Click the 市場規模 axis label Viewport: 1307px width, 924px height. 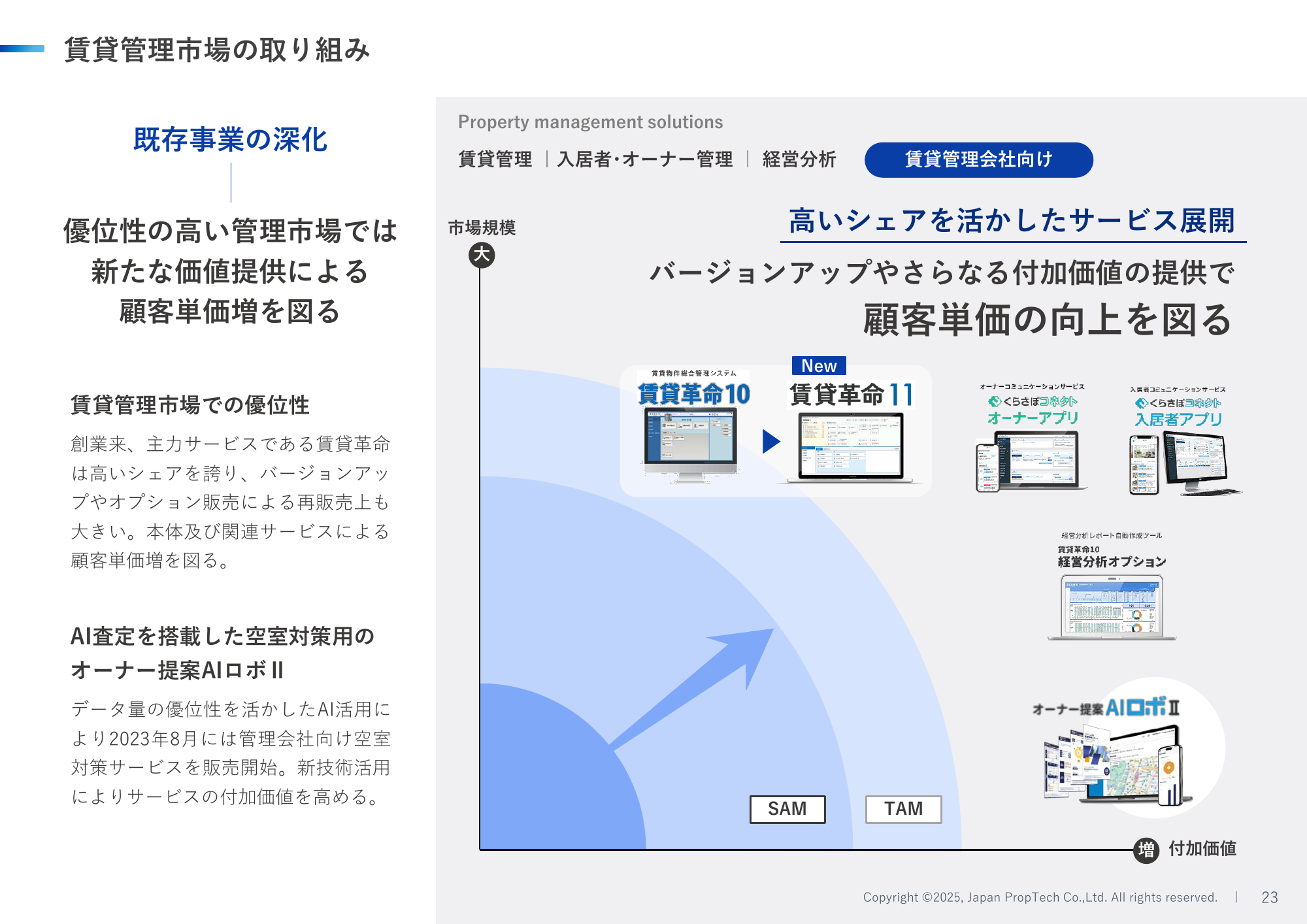click(x=482, y=227)
